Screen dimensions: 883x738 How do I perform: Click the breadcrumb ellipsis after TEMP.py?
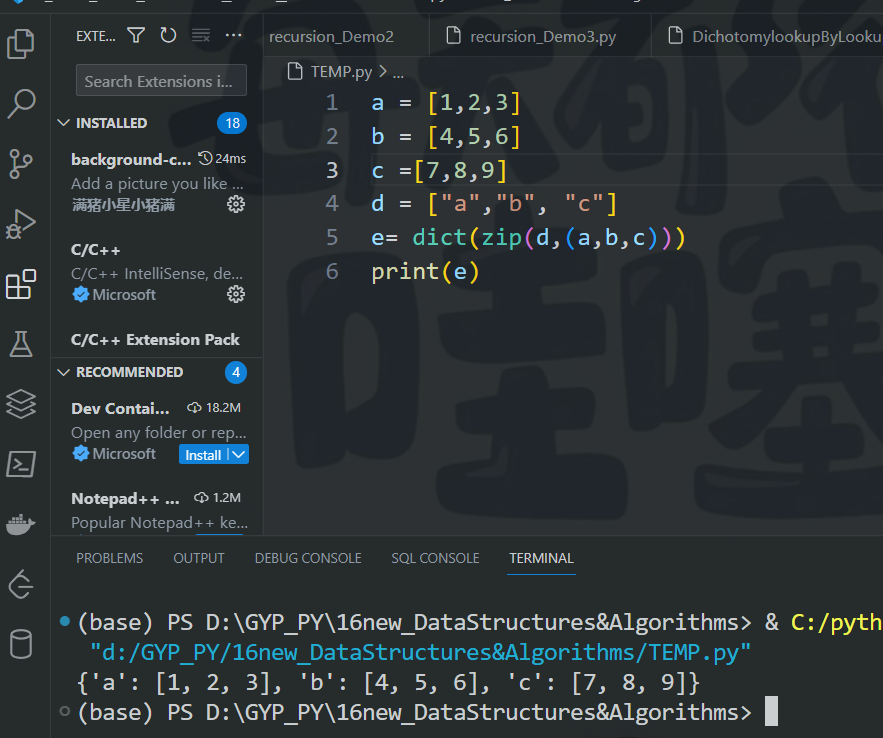398,73
